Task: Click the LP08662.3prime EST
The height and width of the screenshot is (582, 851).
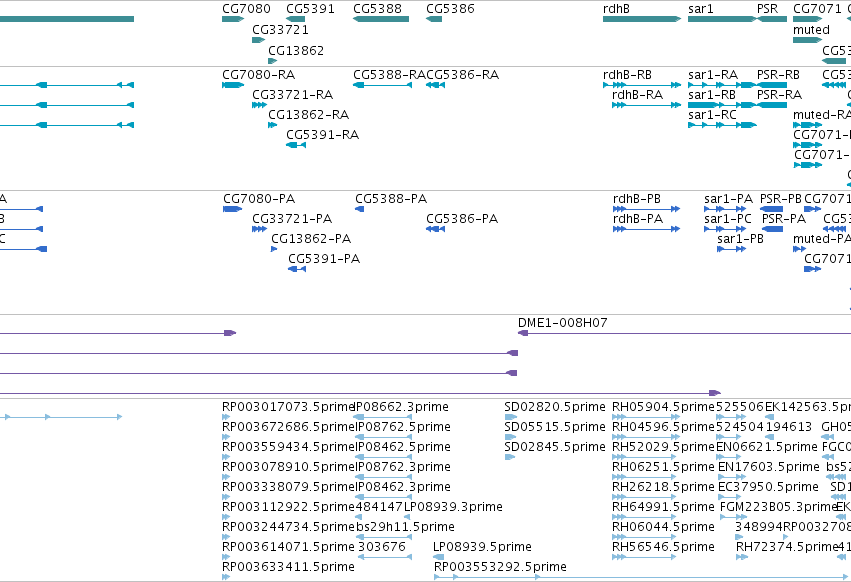Action: [382, 417]
